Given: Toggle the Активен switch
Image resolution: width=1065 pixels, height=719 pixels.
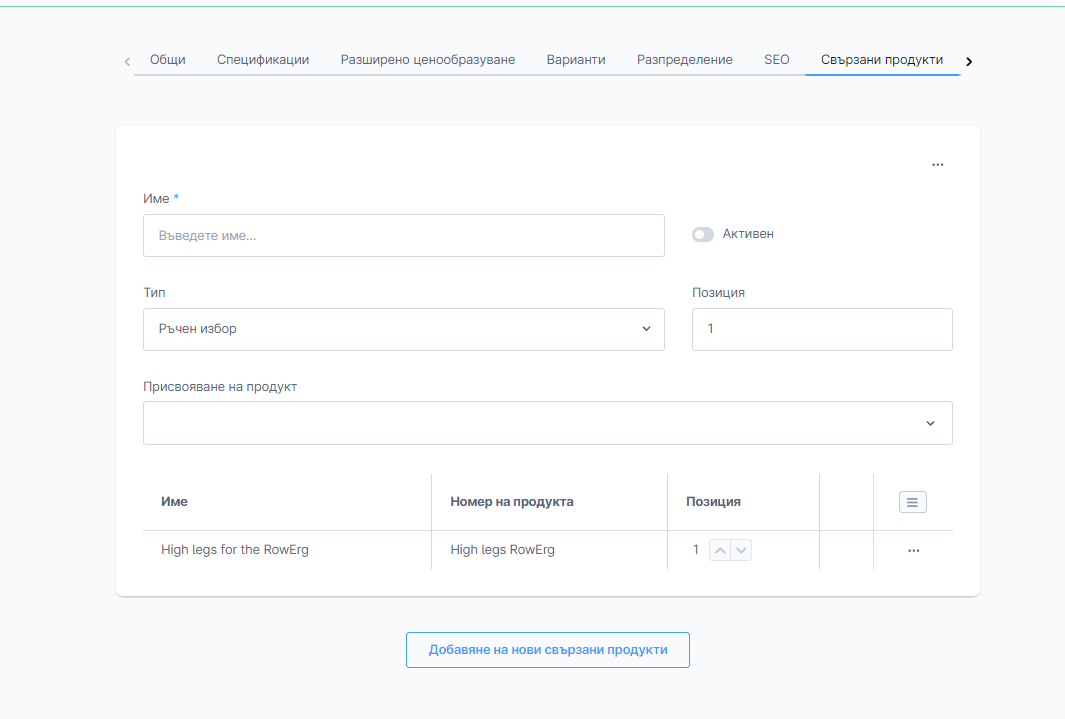Looking at the screenshot, I should coord(703,234).
